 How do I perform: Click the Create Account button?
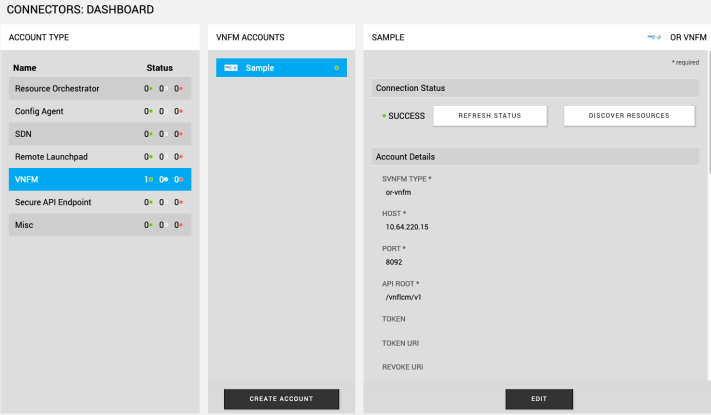click(x=281, y=399)
